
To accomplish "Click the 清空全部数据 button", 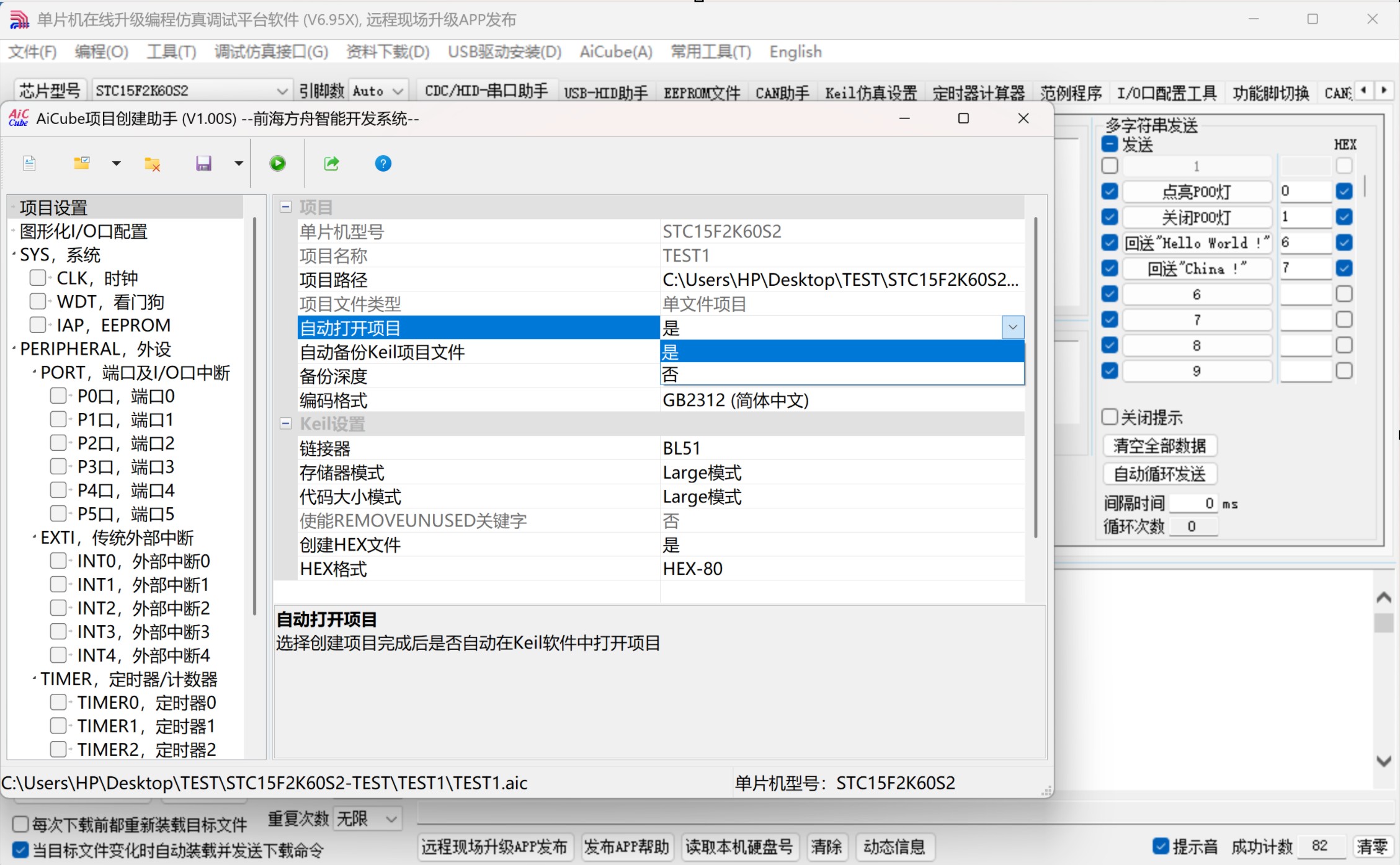I will coord(1160,445).
